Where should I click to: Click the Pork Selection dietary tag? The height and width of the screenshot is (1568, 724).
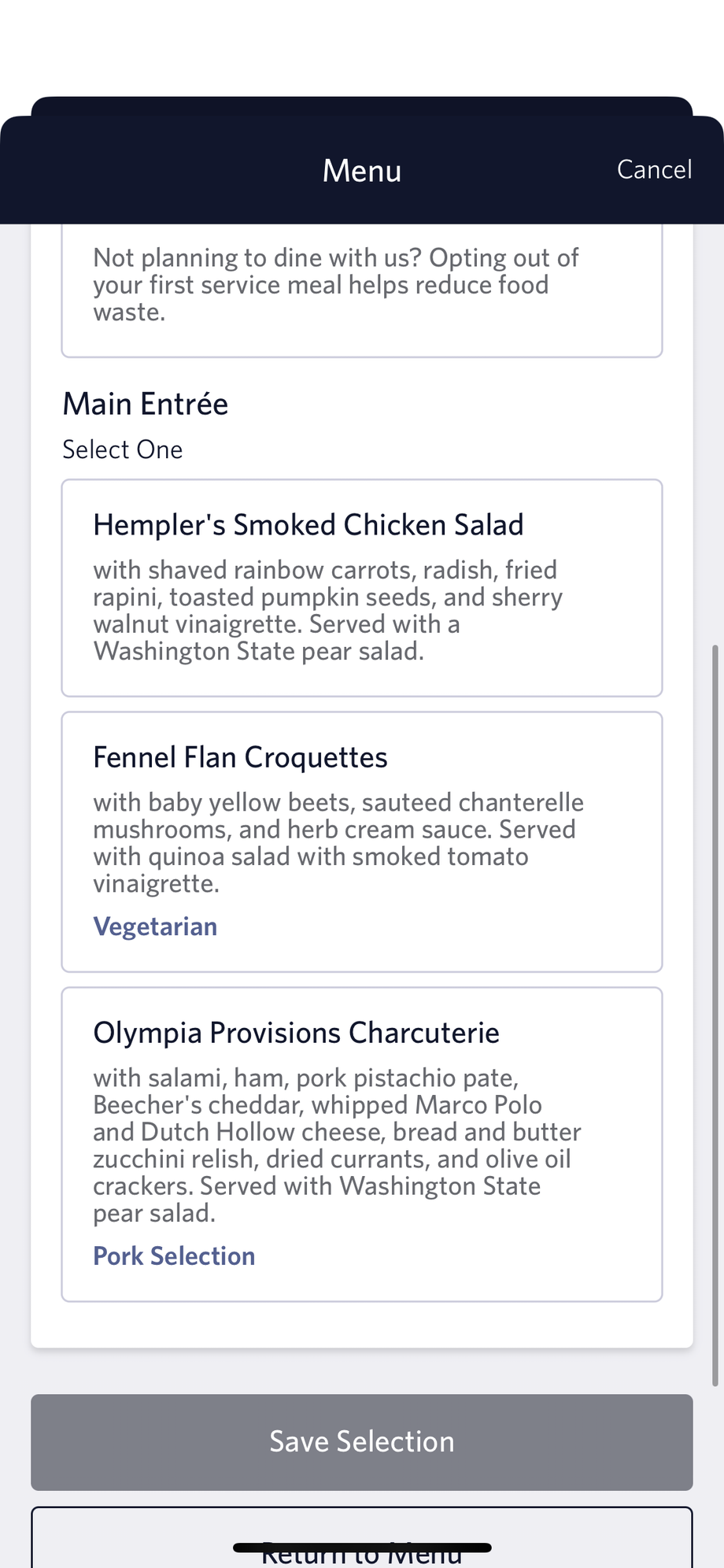[x=174, y=1256]
